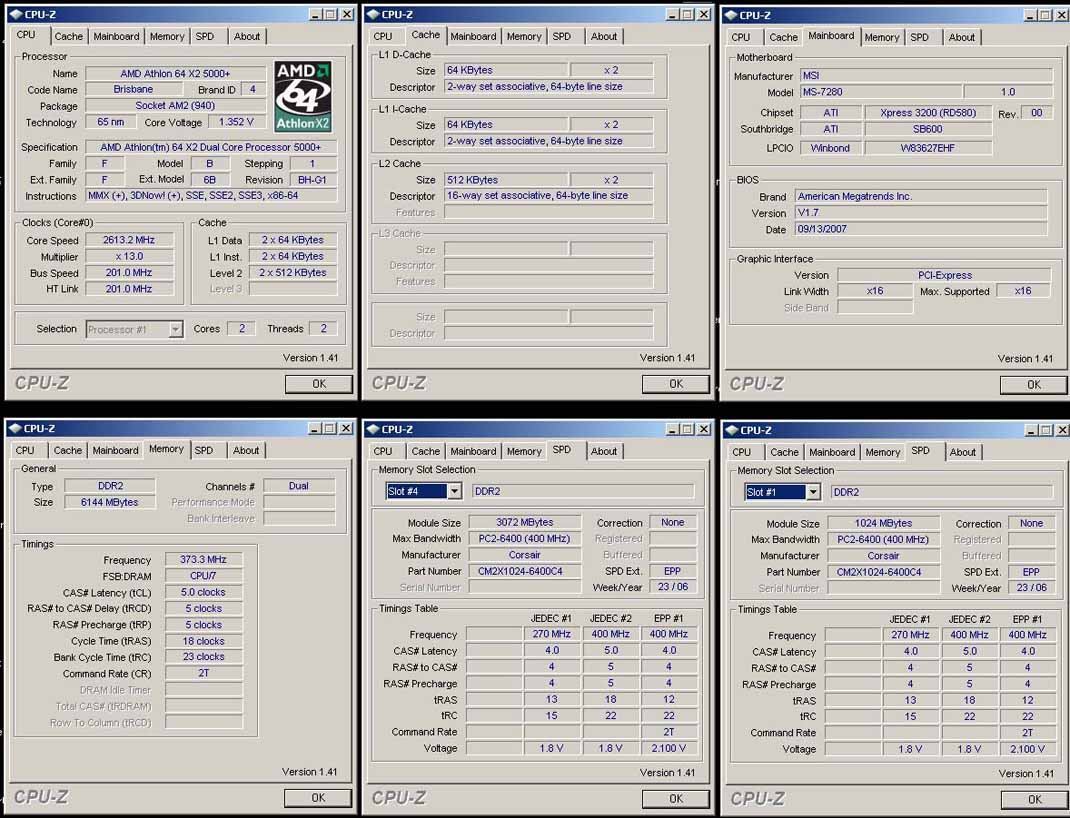Click the '3072 MBytes' module size value

click(525, 523)
